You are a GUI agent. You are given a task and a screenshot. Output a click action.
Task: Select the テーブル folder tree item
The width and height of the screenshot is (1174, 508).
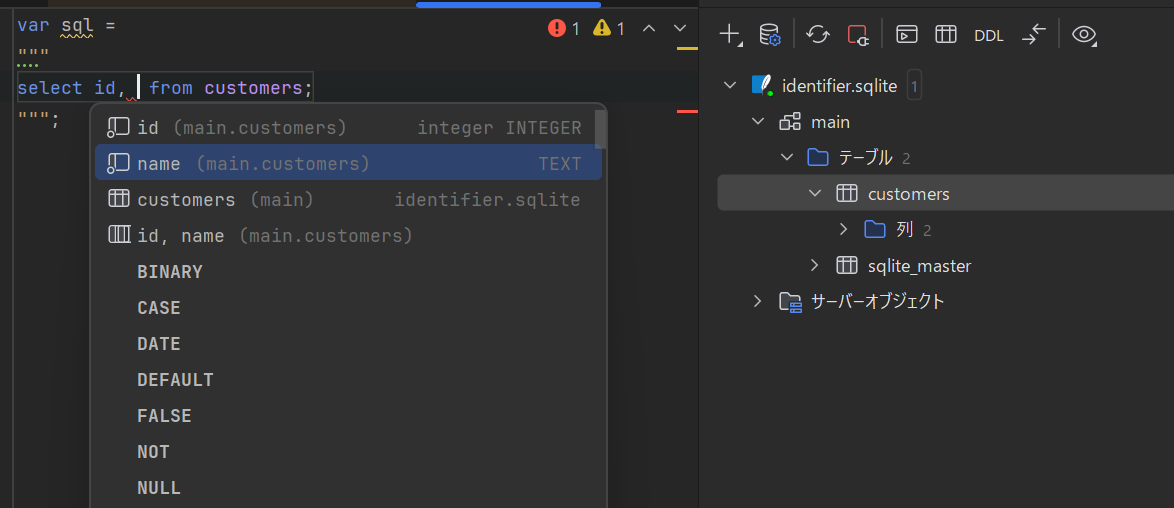(x=866, y=157)
